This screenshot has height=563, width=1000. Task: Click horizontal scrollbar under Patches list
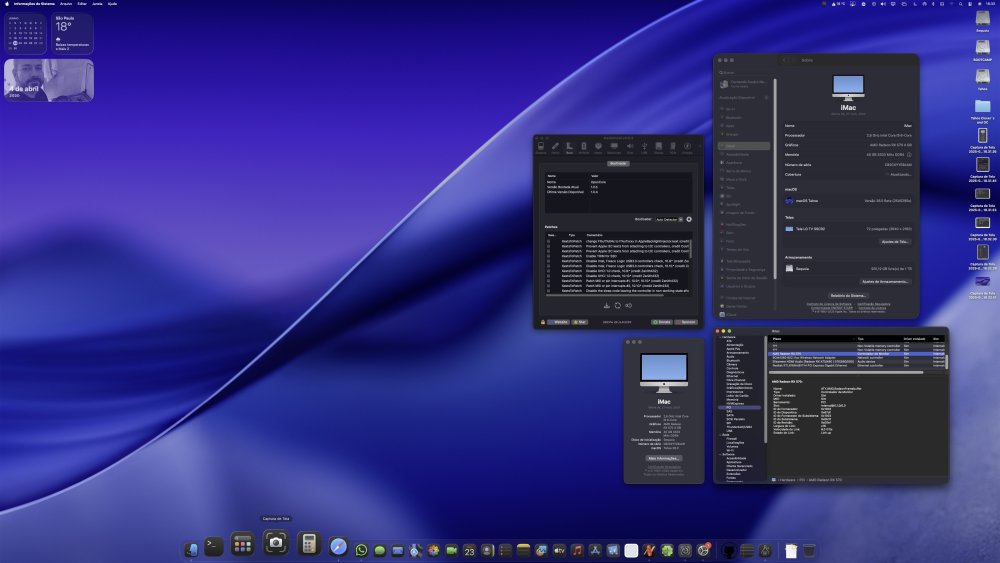click(x=605, y=295)
